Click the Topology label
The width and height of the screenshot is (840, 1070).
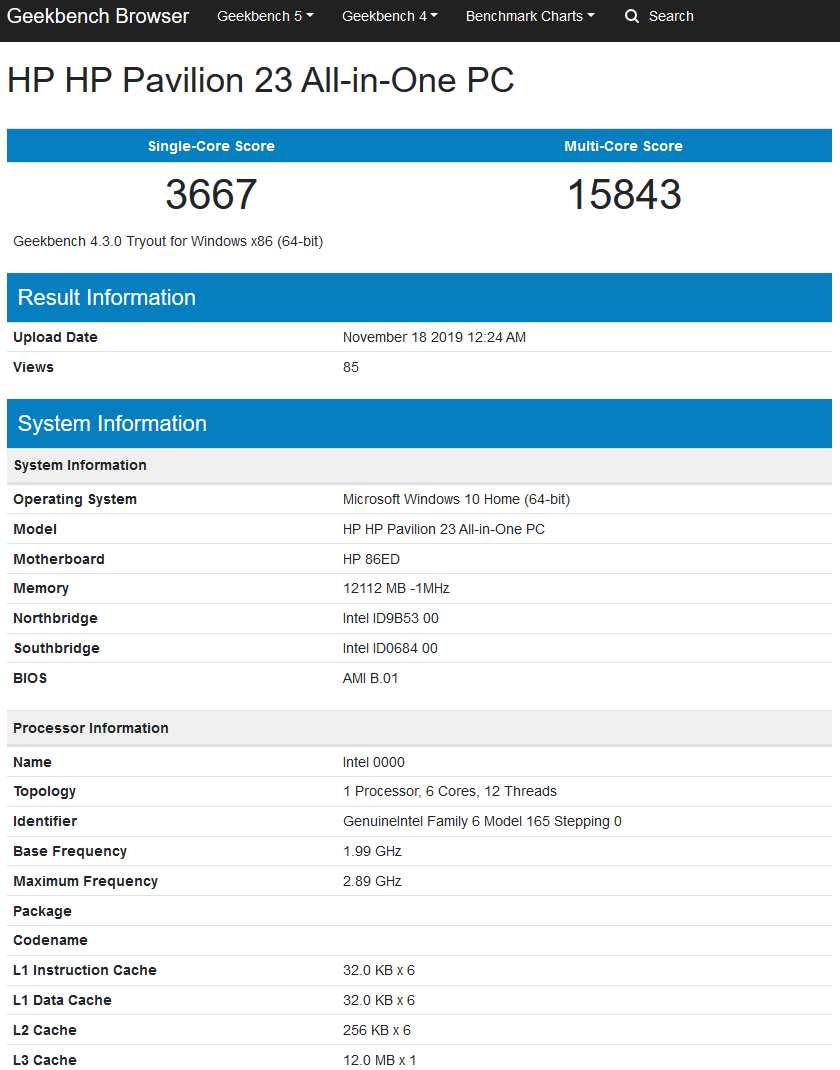click(44, 792)
